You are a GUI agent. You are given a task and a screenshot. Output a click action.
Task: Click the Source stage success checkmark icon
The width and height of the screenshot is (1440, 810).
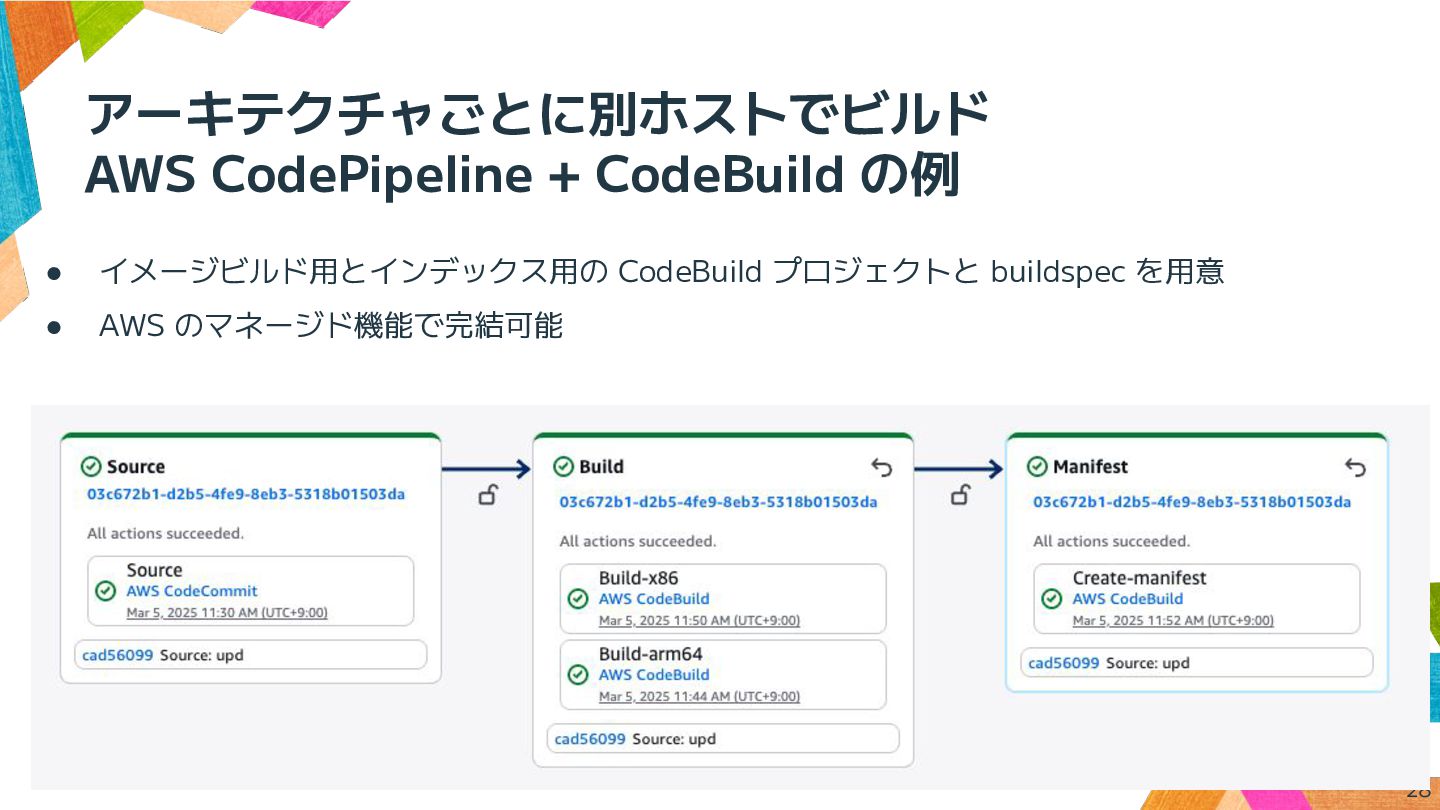91,467
